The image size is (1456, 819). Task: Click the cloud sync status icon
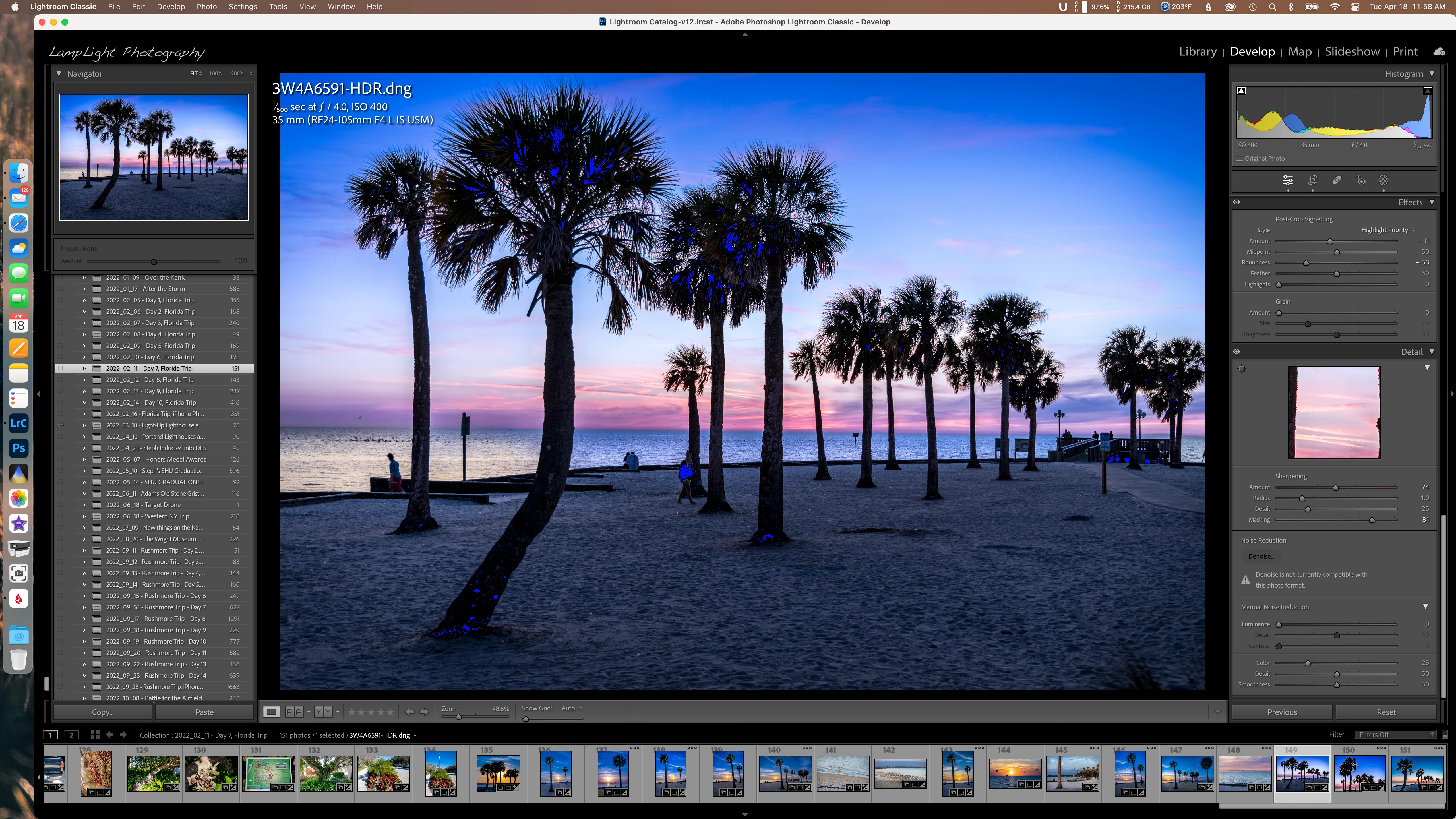tap(1439, 52)
